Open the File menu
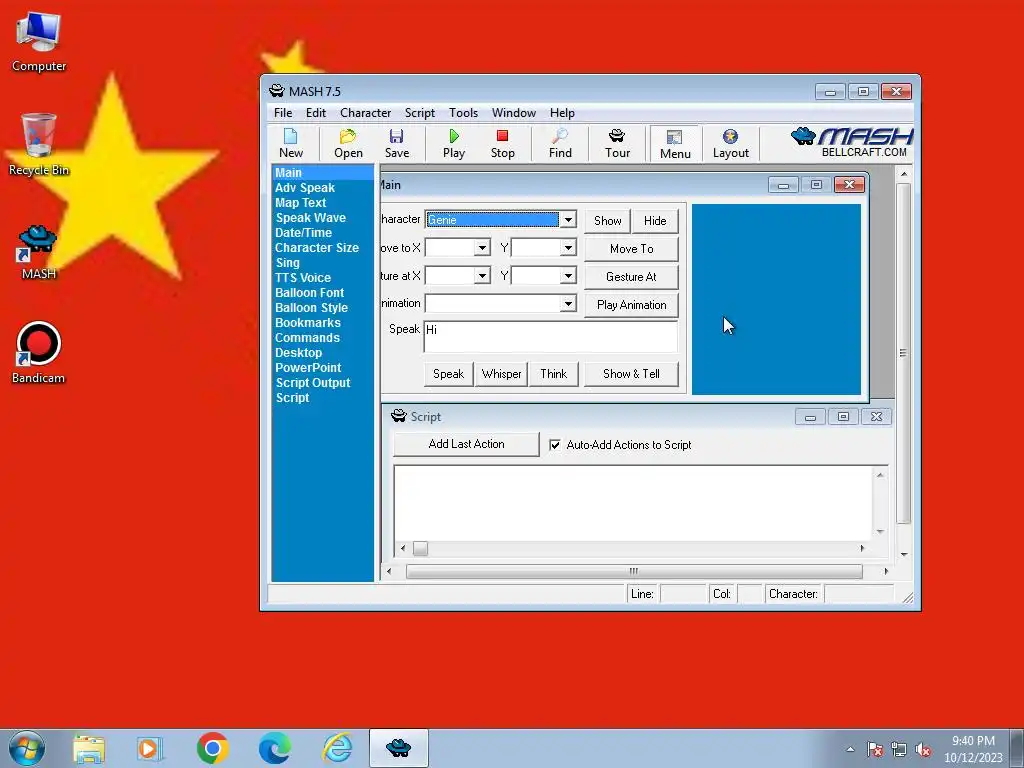The image size is (1024, 768). [283, 113]
